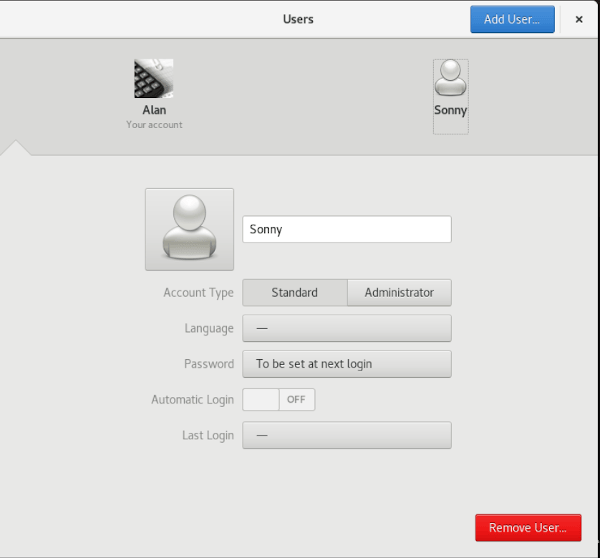Click the OFF text on the login switch
This screenshot has height=558, width=600.
point(296,400)
